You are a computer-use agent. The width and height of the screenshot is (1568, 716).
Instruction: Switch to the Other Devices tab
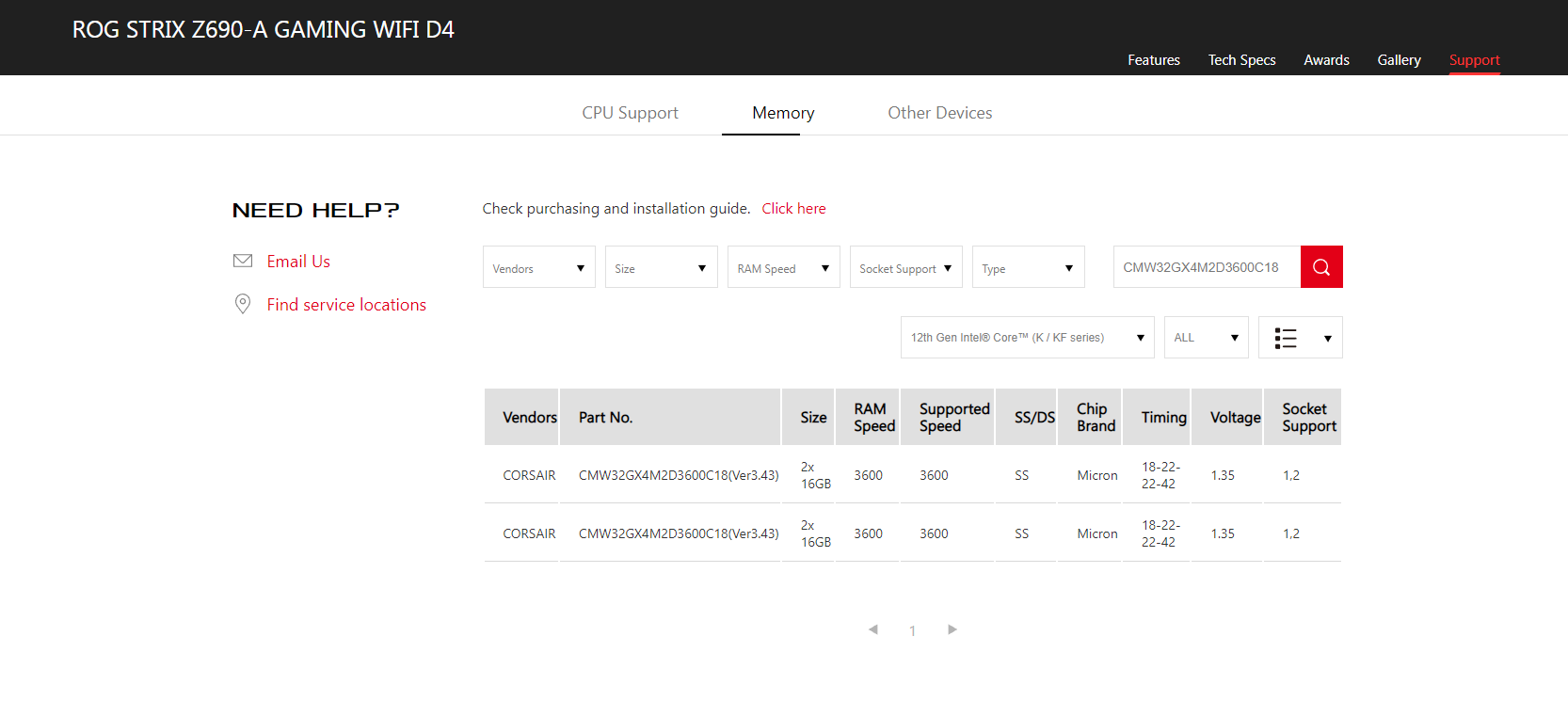[x=939, y=113]
